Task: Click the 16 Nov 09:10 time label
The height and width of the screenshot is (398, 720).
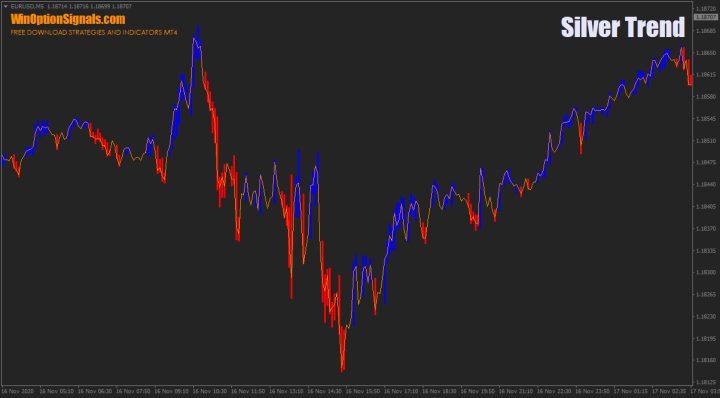Action: [171, 392]
